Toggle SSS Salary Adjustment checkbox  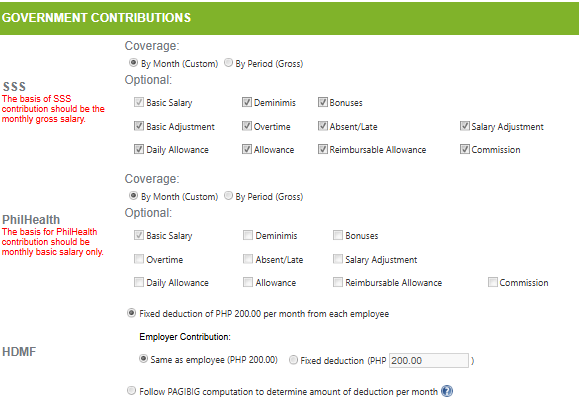[465, 126]
